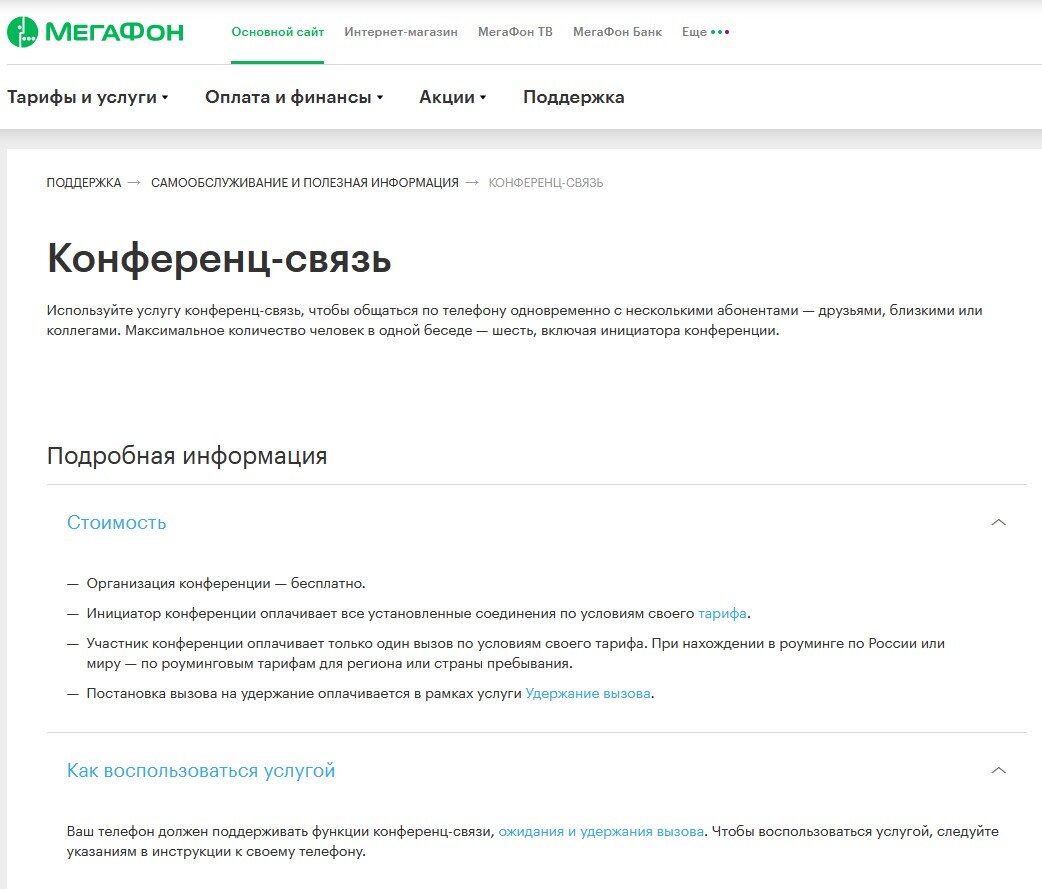Click Подробная информация heading
1042x889 pixels.
[187, 456]
